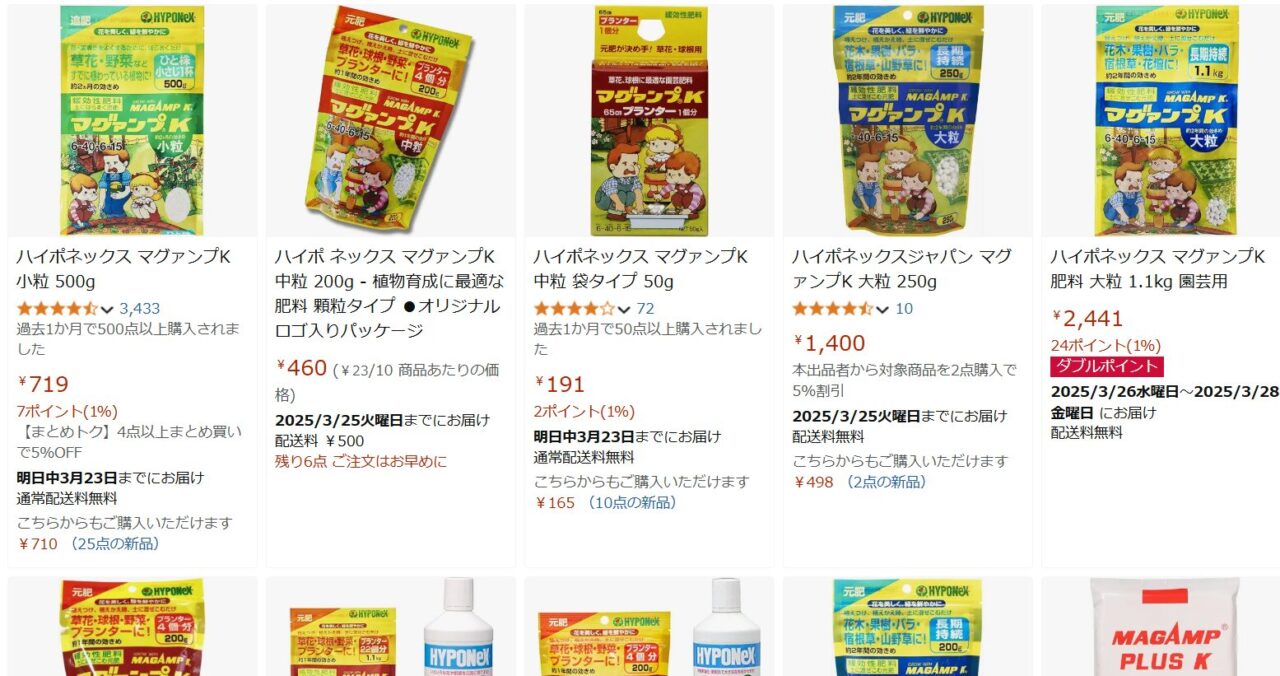Open title ハイポネックス マグァンプK 肥料 大粒 1.1kg 園芸用

(1158, 269)
